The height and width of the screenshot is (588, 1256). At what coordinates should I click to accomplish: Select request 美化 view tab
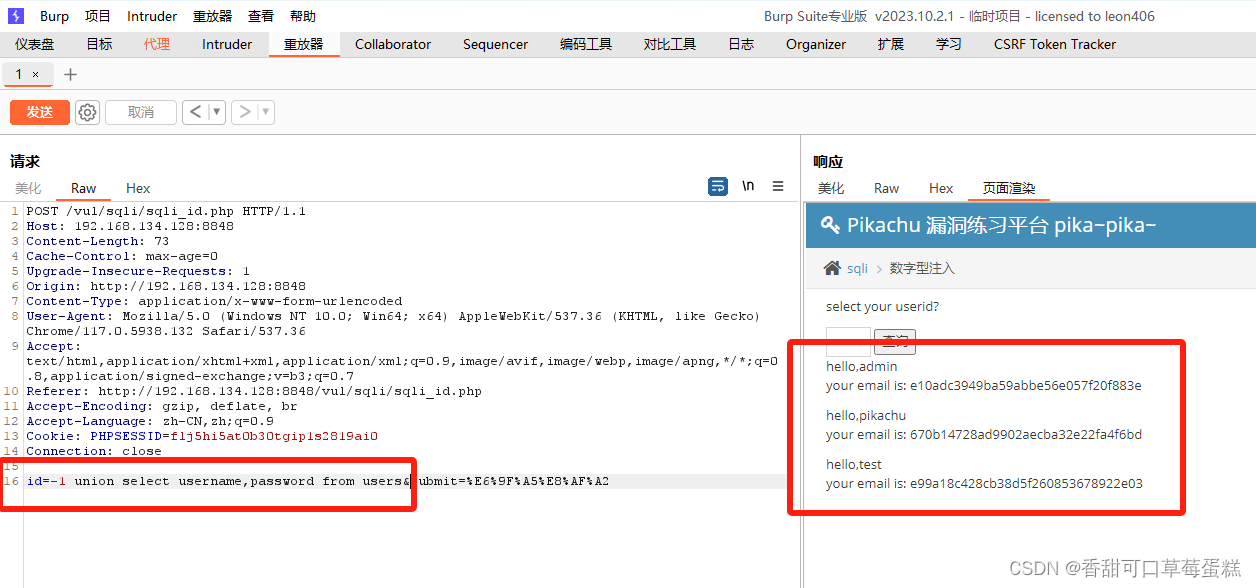pyautogui.click(x=28, y=188)
